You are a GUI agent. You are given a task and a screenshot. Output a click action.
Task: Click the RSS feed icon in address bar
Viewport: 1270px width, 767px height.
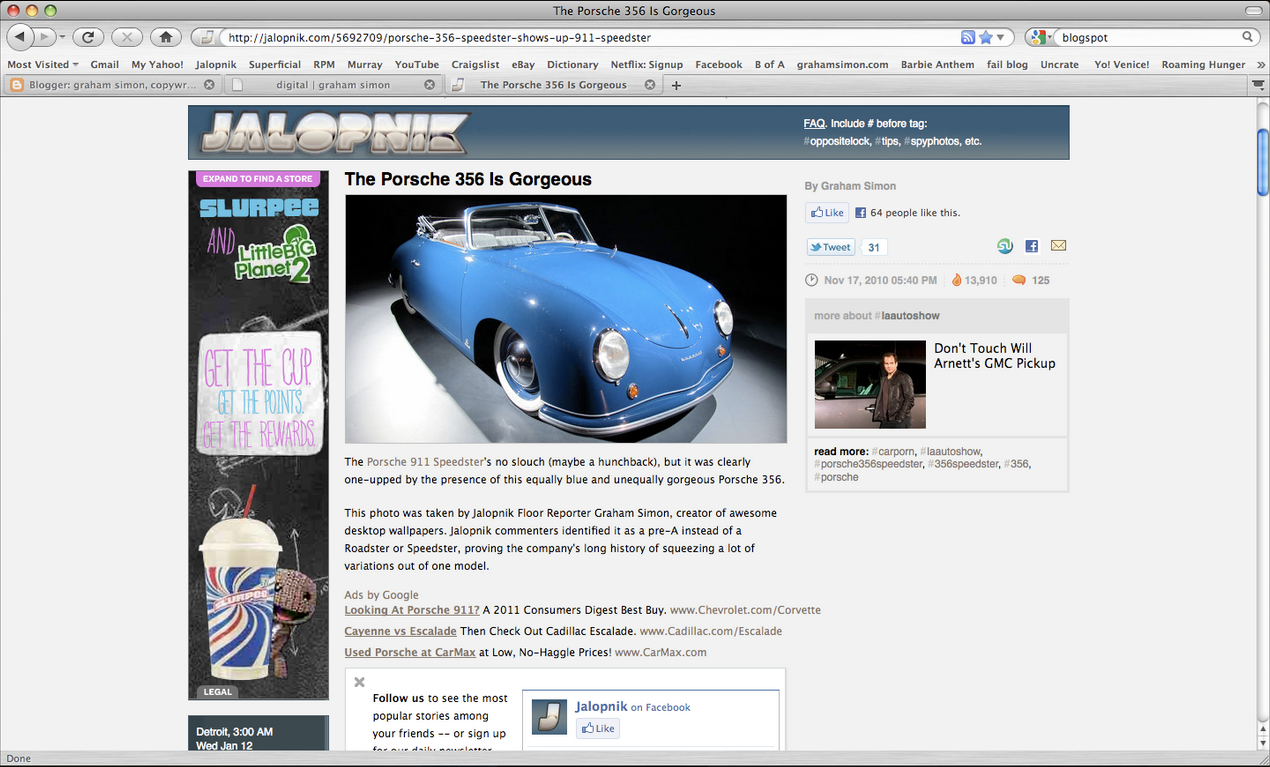(967, 36)
